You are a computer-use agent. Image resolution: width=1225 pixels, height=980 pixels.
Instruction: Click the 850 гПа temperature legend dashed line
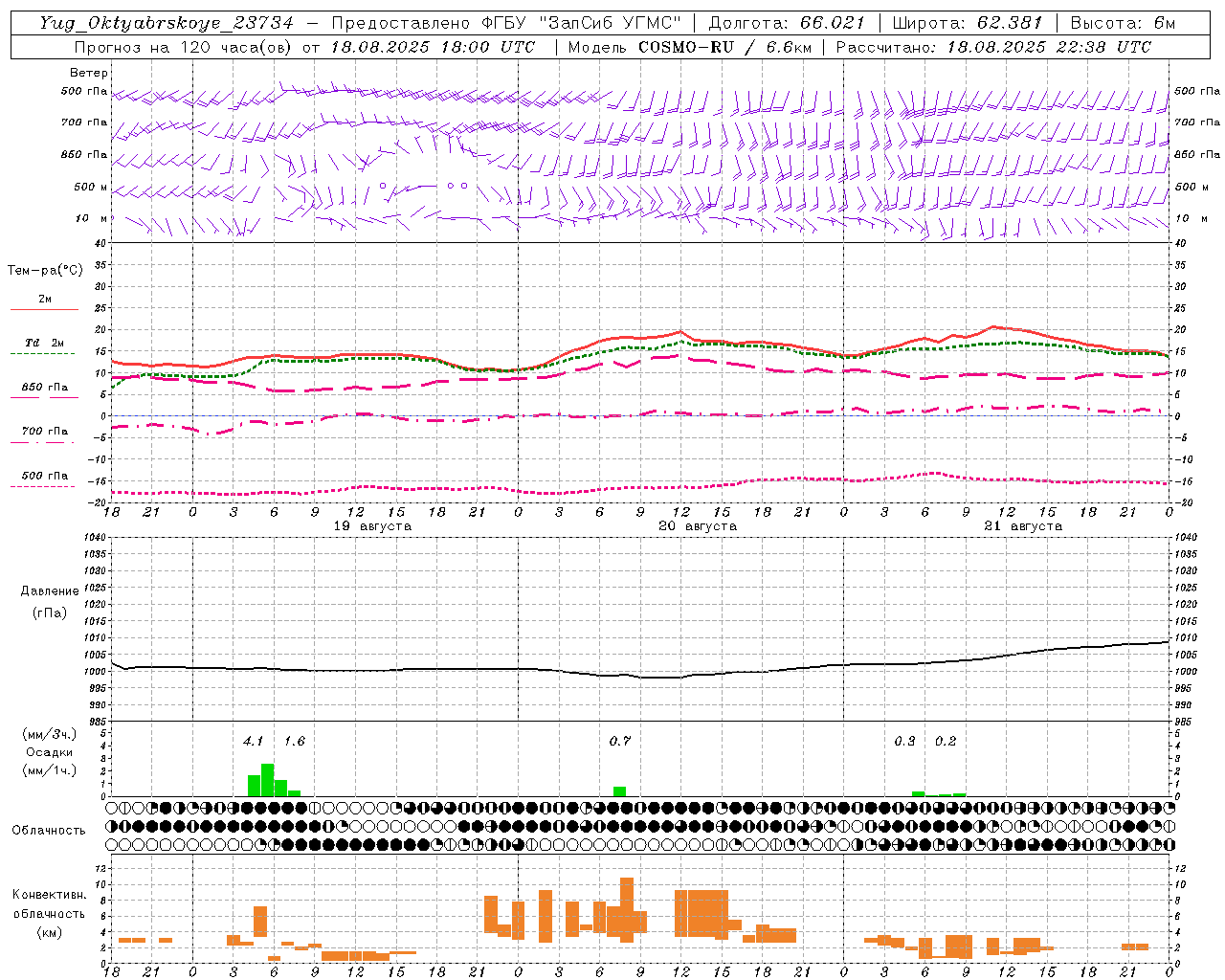(x=44, y=397)
